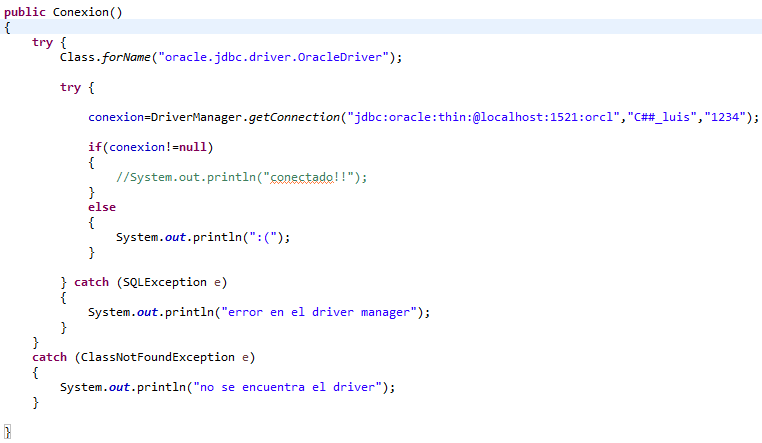Click the "DriverManager" class name
Viewport: 762px width, 443px height.
coord(196,117)
